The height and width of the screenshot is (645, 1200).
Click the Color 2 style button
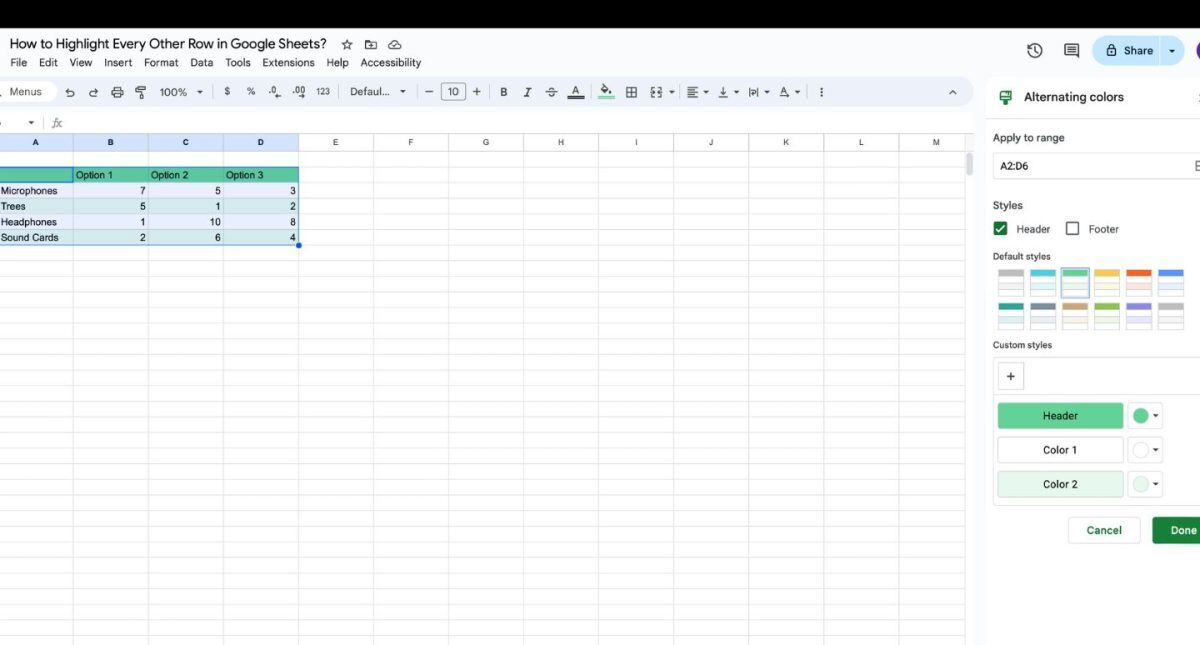tap(1060, 484)
